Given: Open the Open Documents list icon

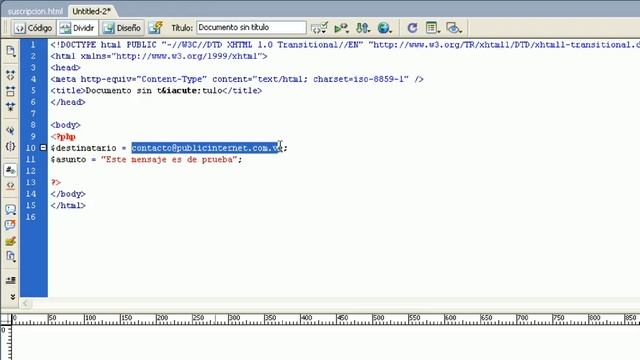Looking at the screenshot, I should [11, 51].
